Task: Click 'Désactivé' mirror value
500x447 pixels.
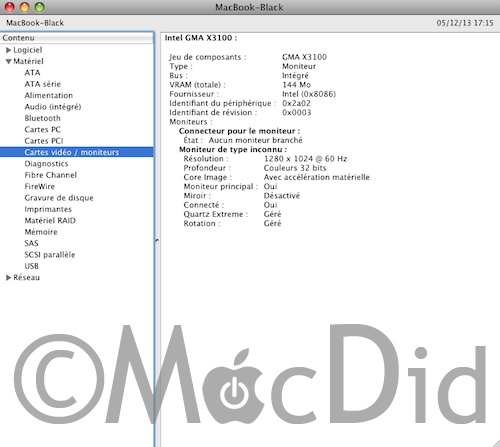Action: click(282, 196)
